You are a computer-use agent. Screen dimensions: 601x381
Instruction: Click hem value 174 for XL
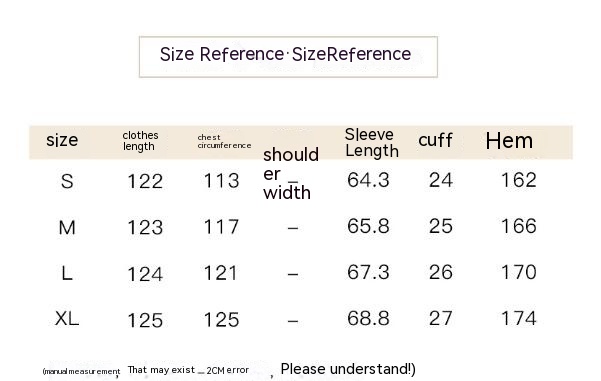tap(519, 319)
